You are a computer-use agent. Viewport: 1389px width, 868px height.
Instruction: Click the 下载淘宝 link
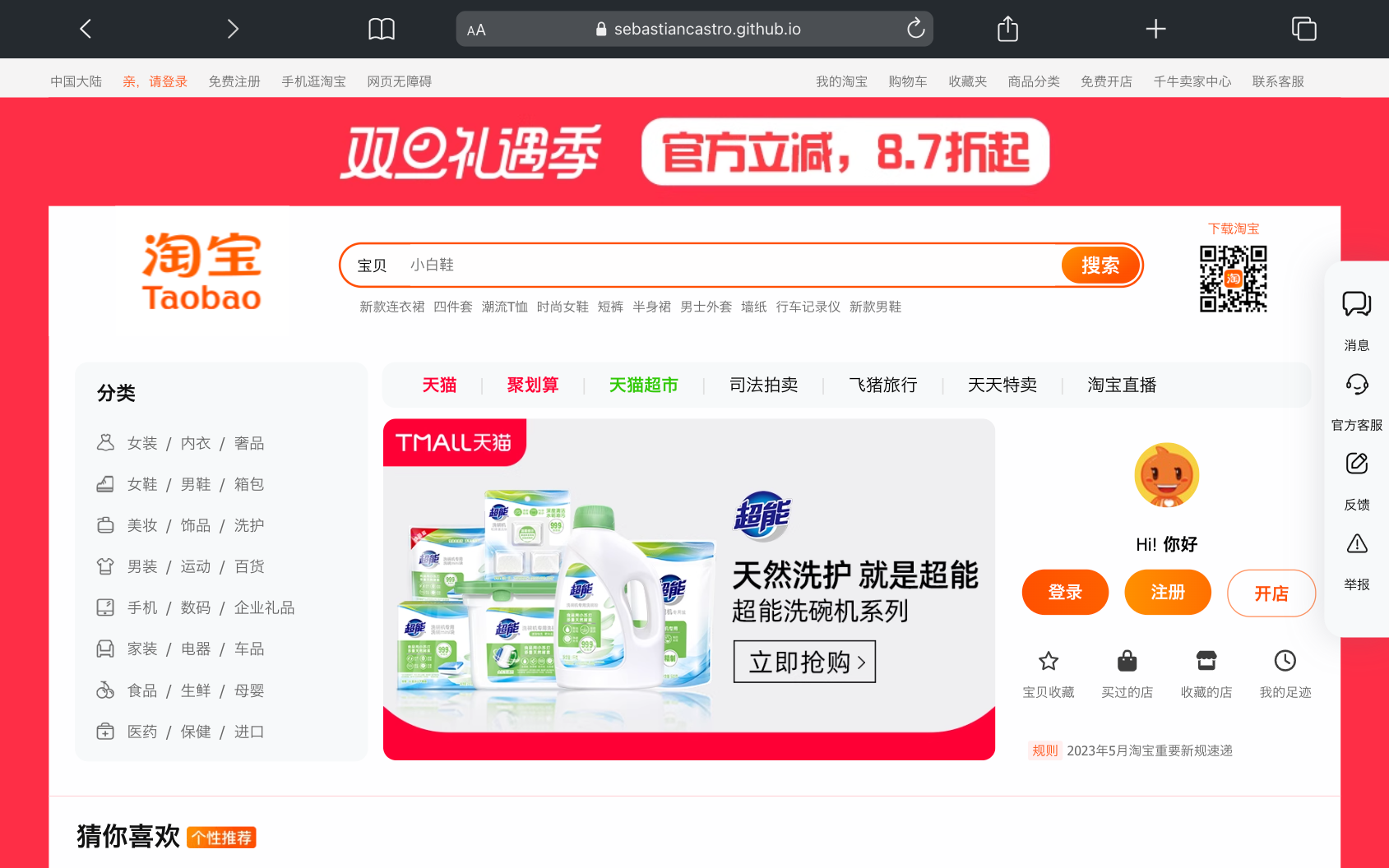pos(1234,229)
